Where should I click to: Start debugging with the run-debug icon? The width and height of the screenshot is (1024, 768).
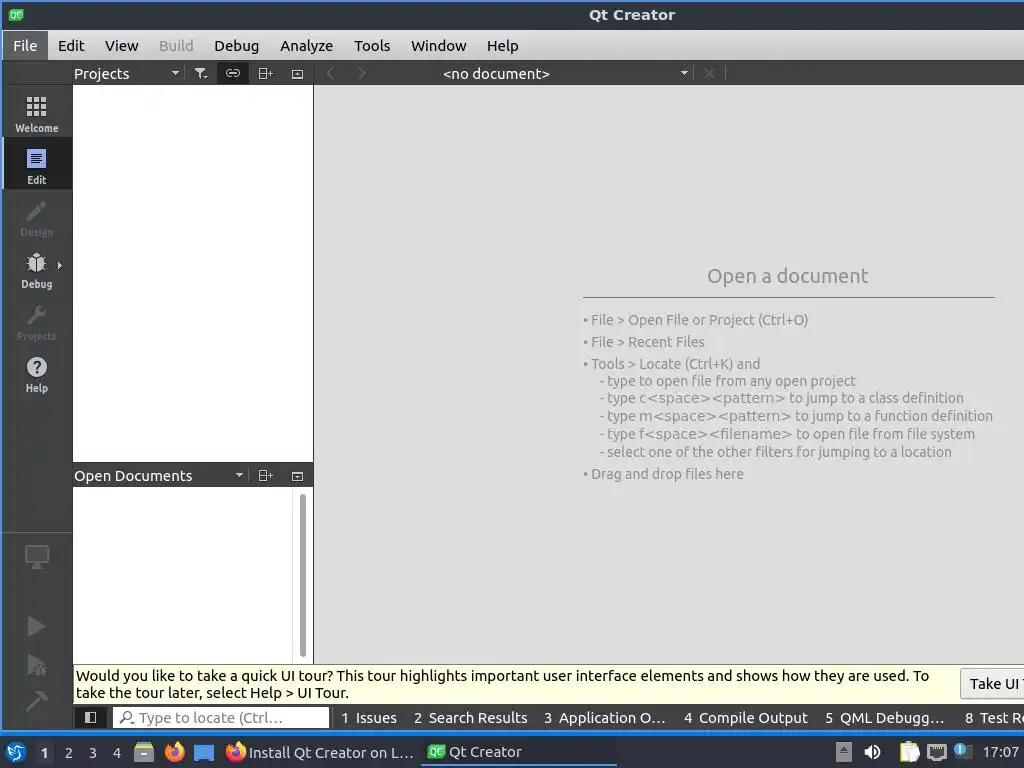[37, 665]
